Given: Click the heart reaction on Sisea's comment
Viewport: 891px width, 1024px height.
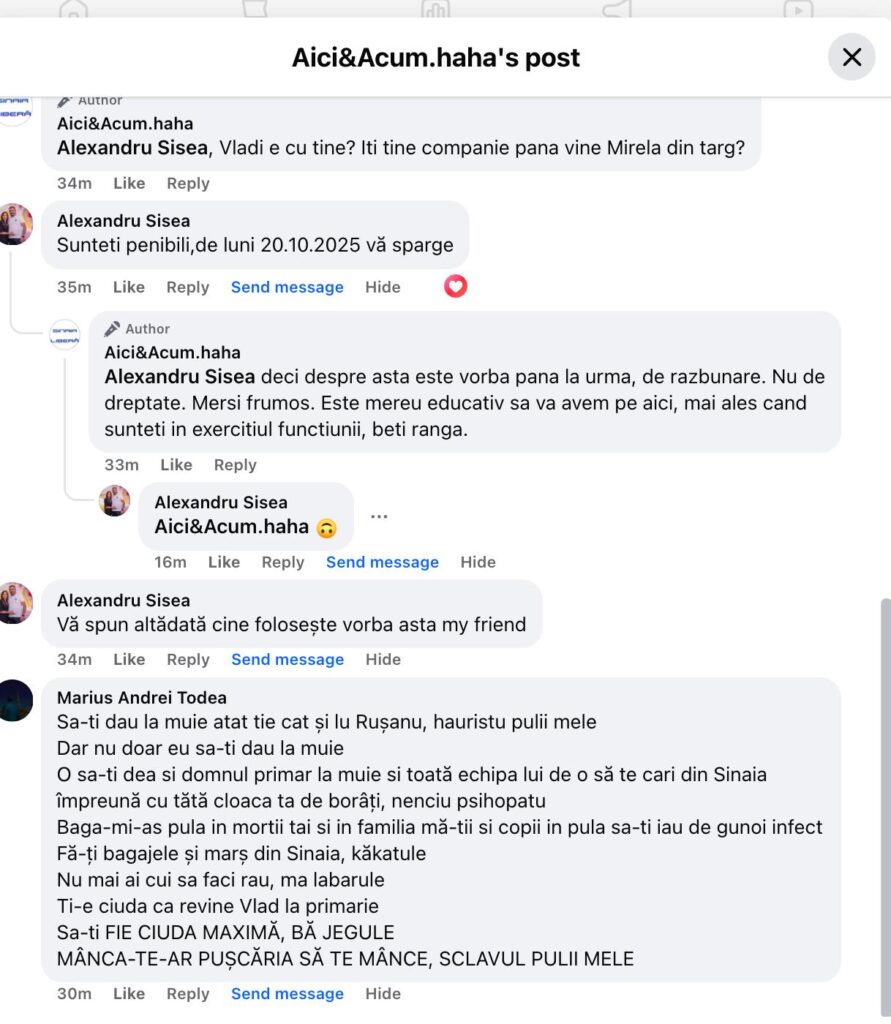Looking at the screenshot, I should point(456,287).
